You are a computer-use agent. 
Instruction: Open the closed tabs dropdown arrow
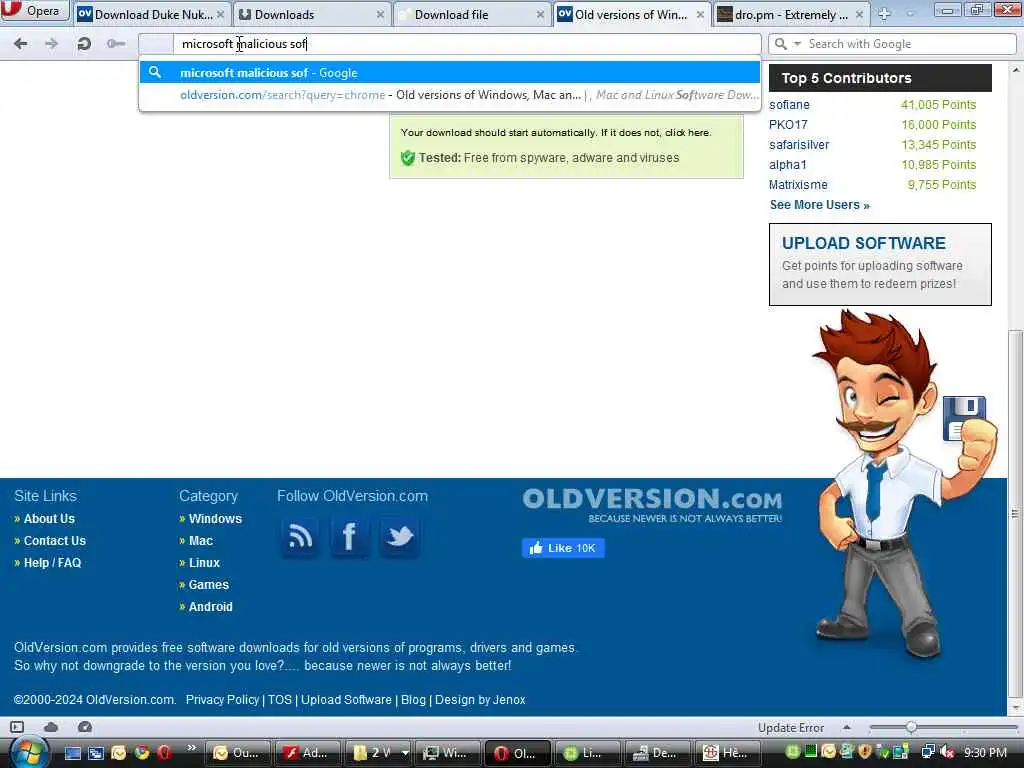pyautogui.click(x=911, y=13)
